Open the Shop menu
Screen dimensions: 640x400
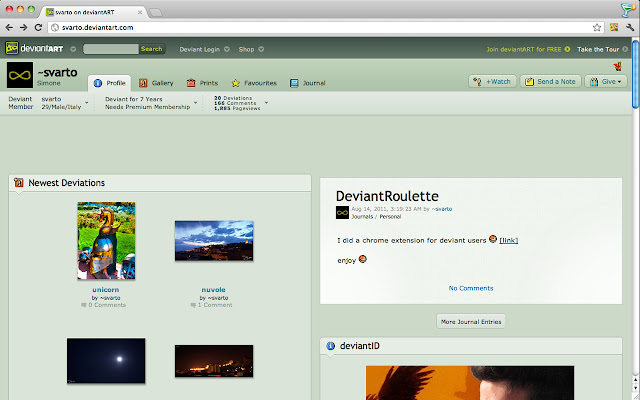247,49
